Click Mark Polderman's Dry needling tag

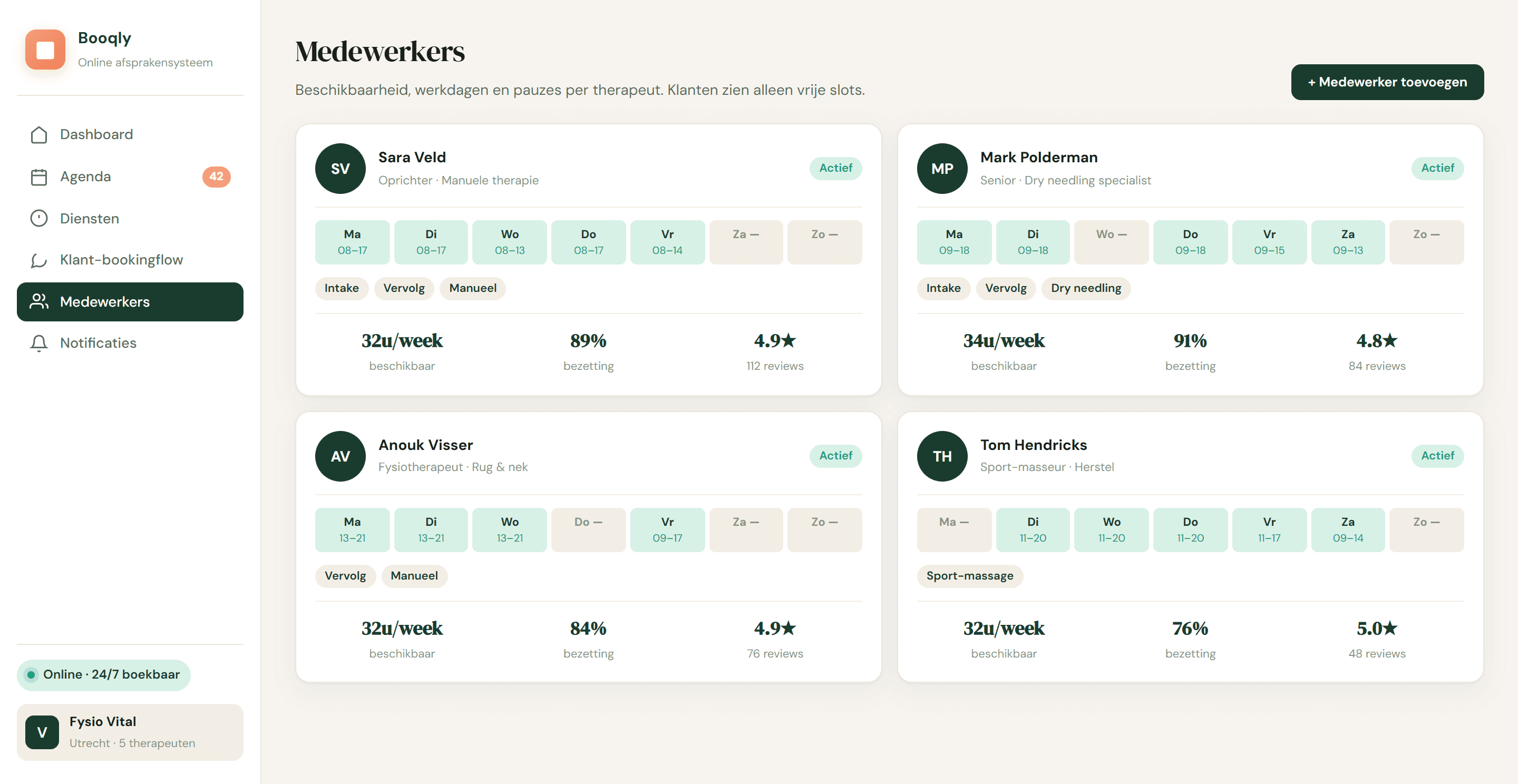point(1085,288)
